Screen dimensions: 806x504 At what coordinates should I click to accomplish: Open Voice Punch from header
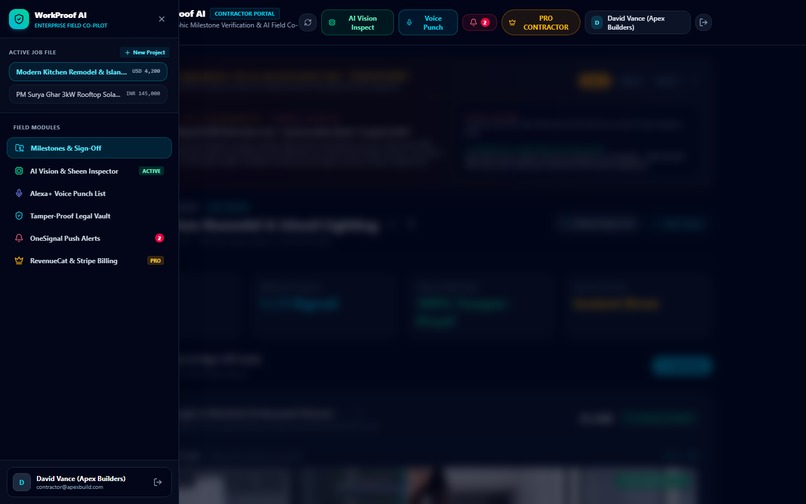[428, 23]
